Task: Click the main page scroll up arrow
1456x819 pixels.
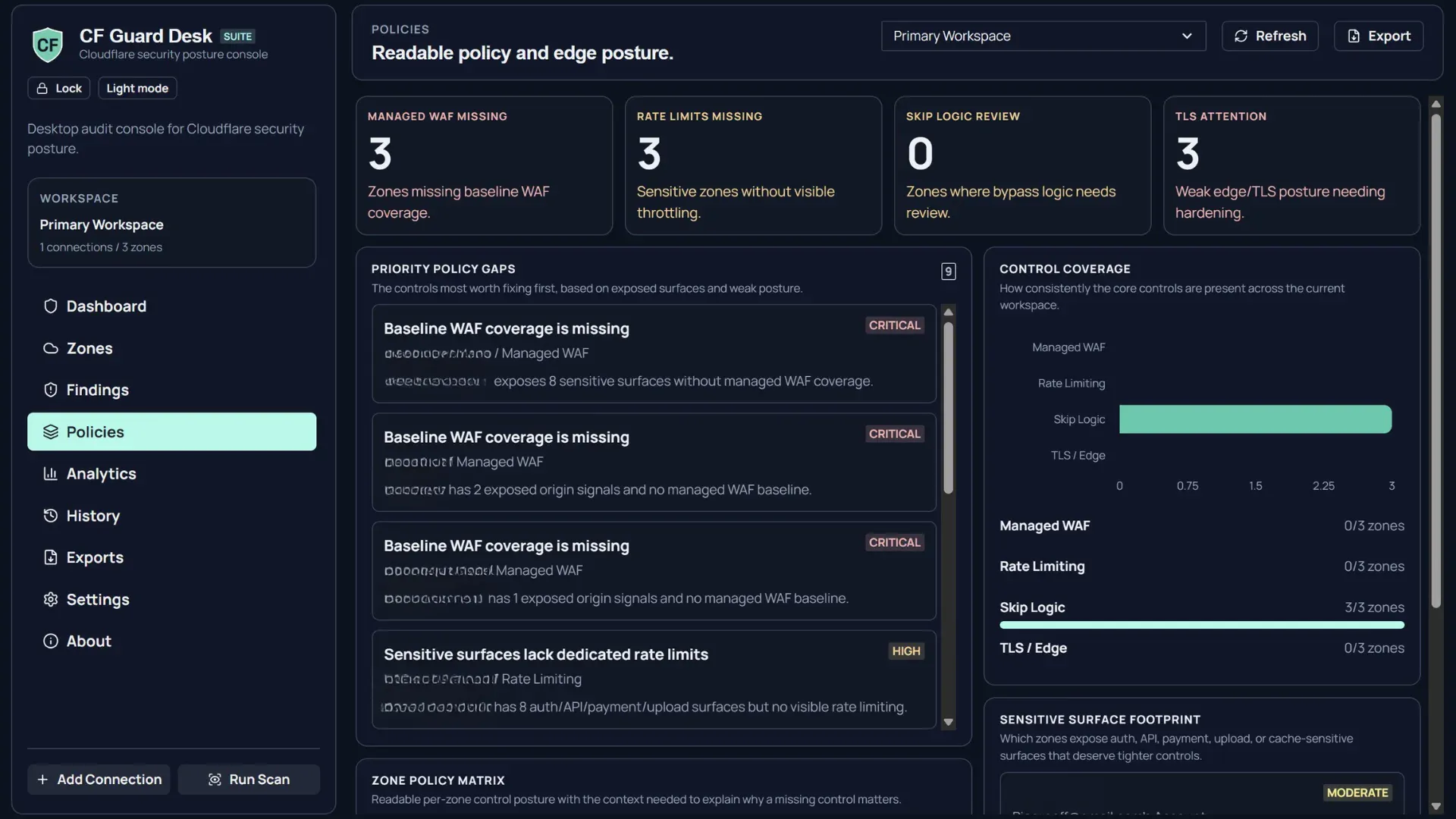Action: (1436, 104)
